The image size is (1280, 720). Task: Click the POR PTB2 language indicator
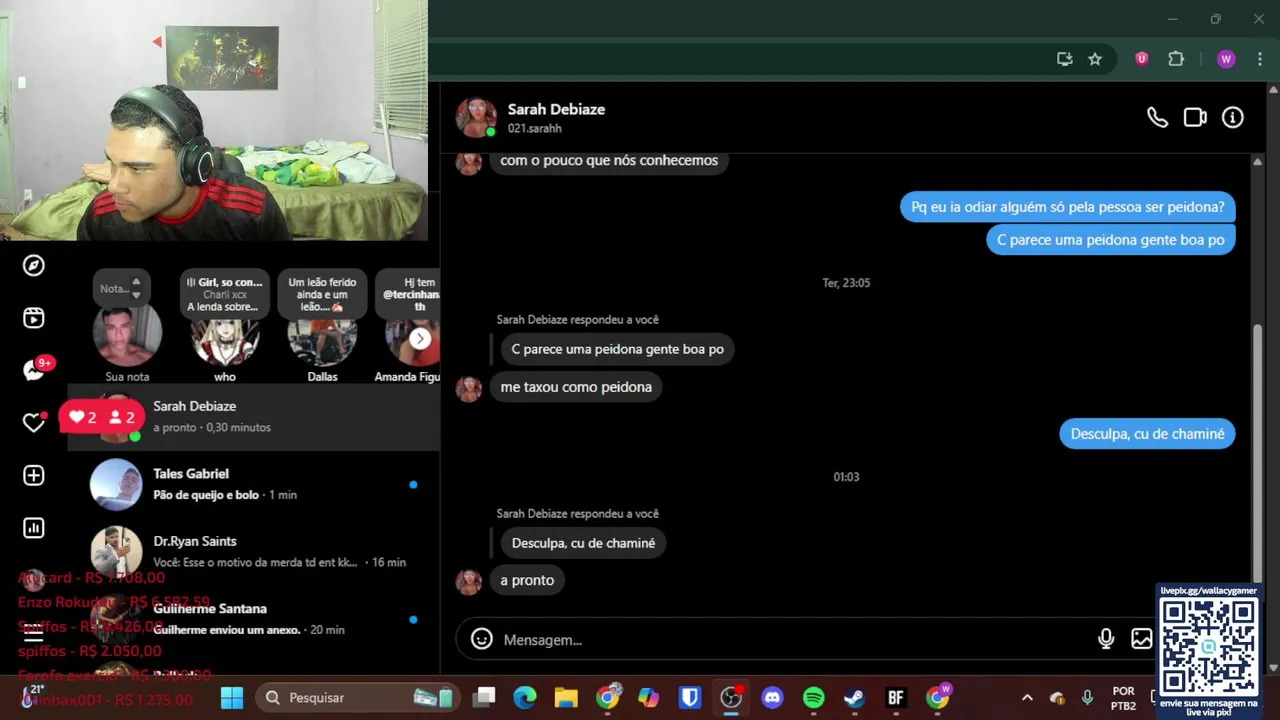(x=1123, y=698)
